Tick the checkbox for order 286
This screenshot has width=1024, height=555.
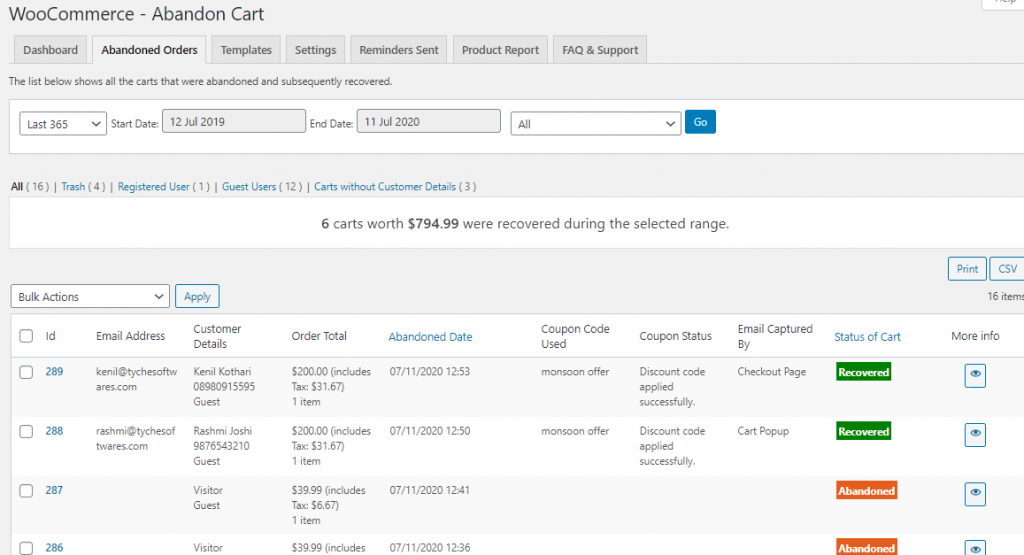click(26, 548)
